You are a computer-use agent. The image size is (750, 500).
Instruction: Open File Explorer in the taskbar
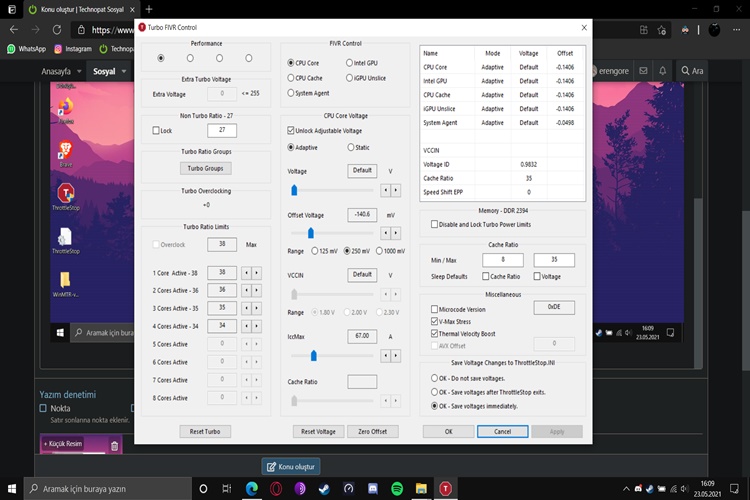pos(421,489)
